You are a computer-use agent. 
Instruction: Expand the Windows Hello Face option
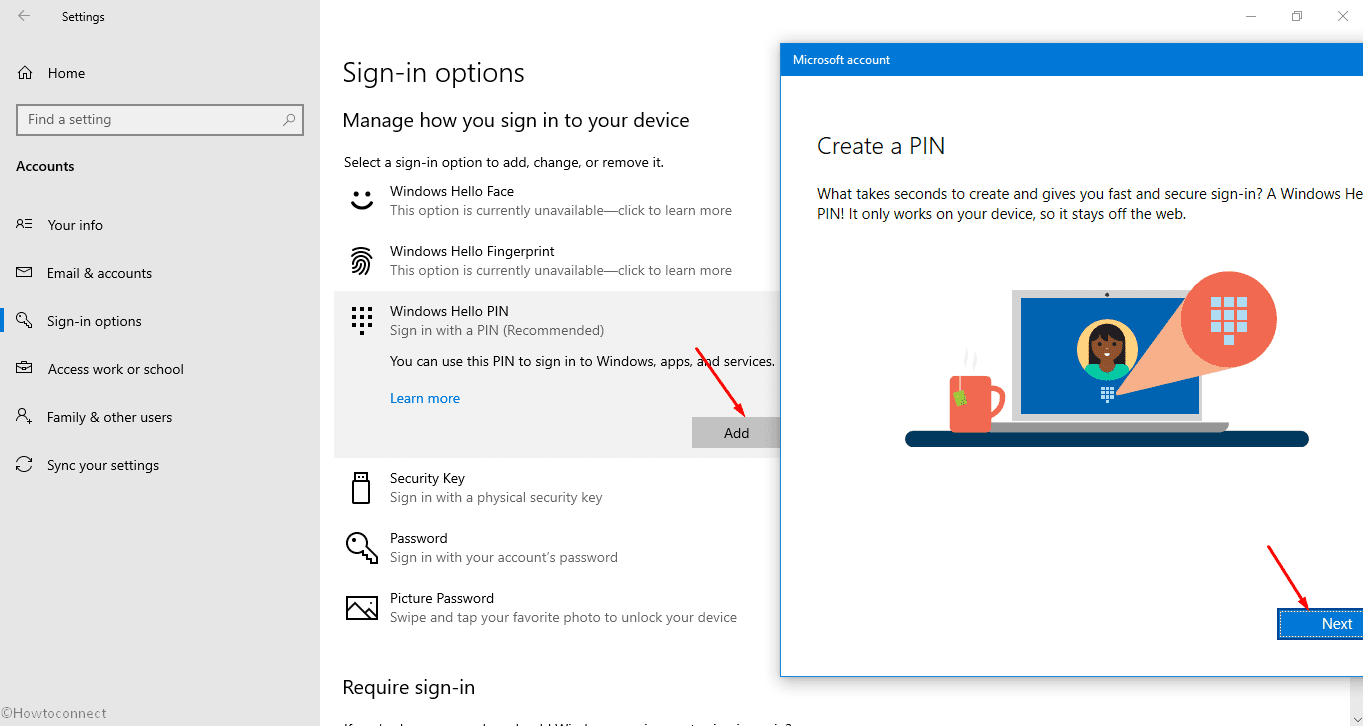tap(557, 200)
